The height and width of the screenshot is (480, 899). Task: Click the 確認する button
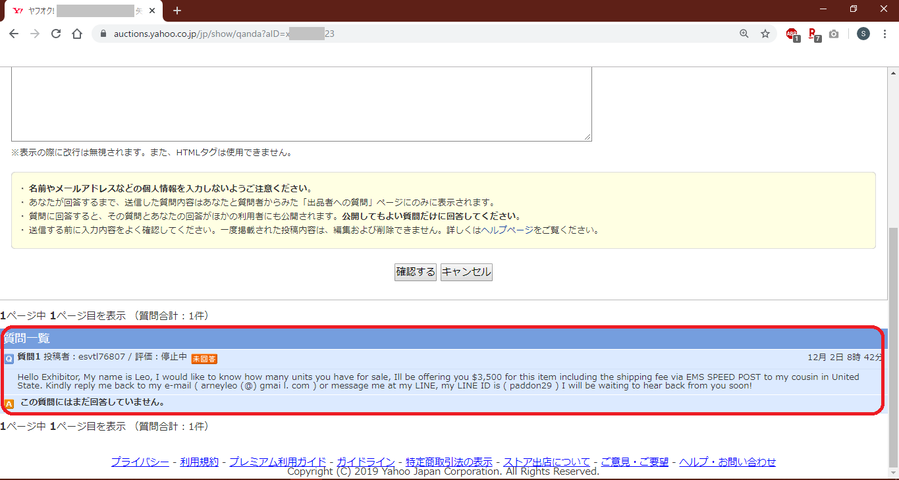(415, 272)
